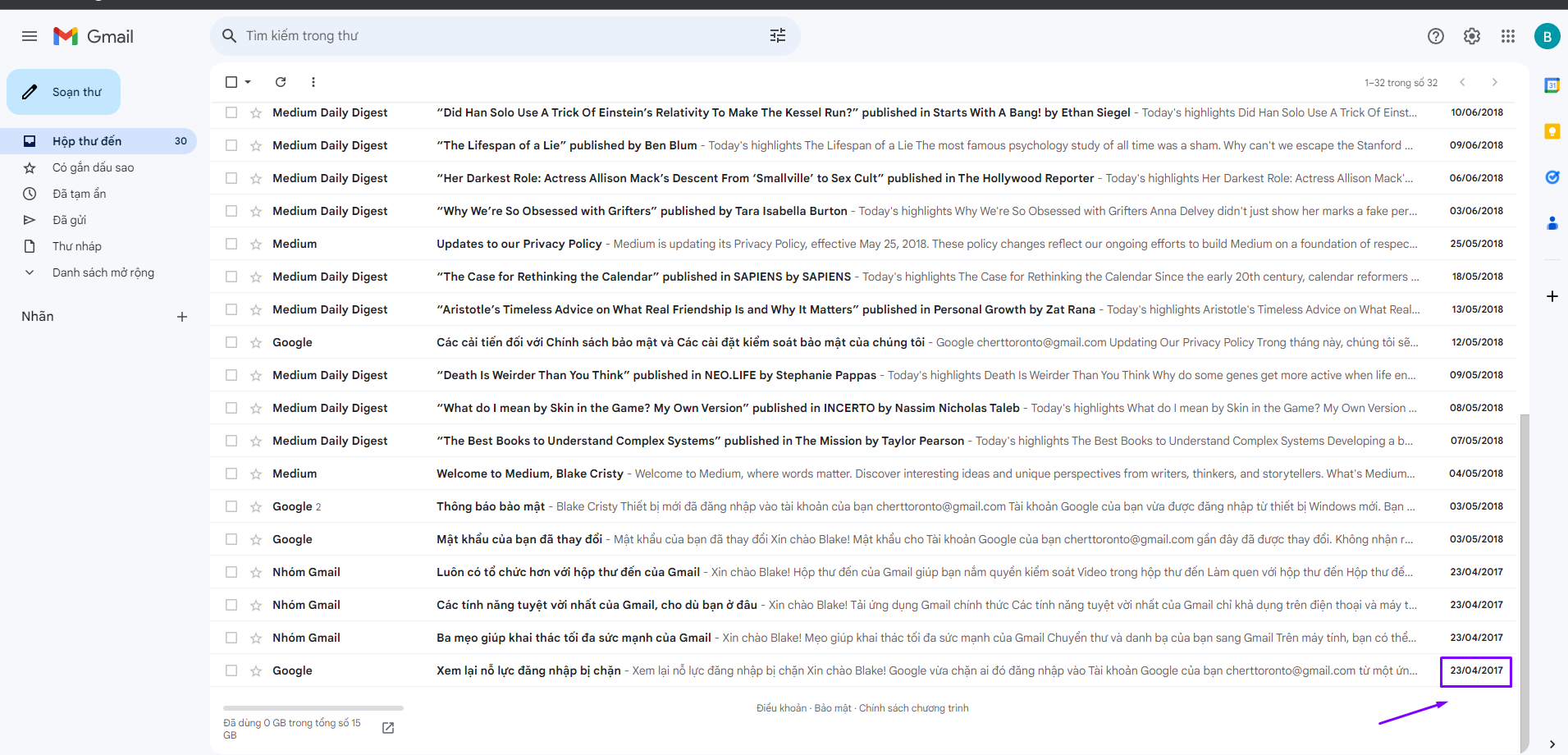Open 'Các tính năng tuyệt vời nhất của Gmail' email
Image resolution: width=1568 pixels, height=755 pixels.
(863, 605)
